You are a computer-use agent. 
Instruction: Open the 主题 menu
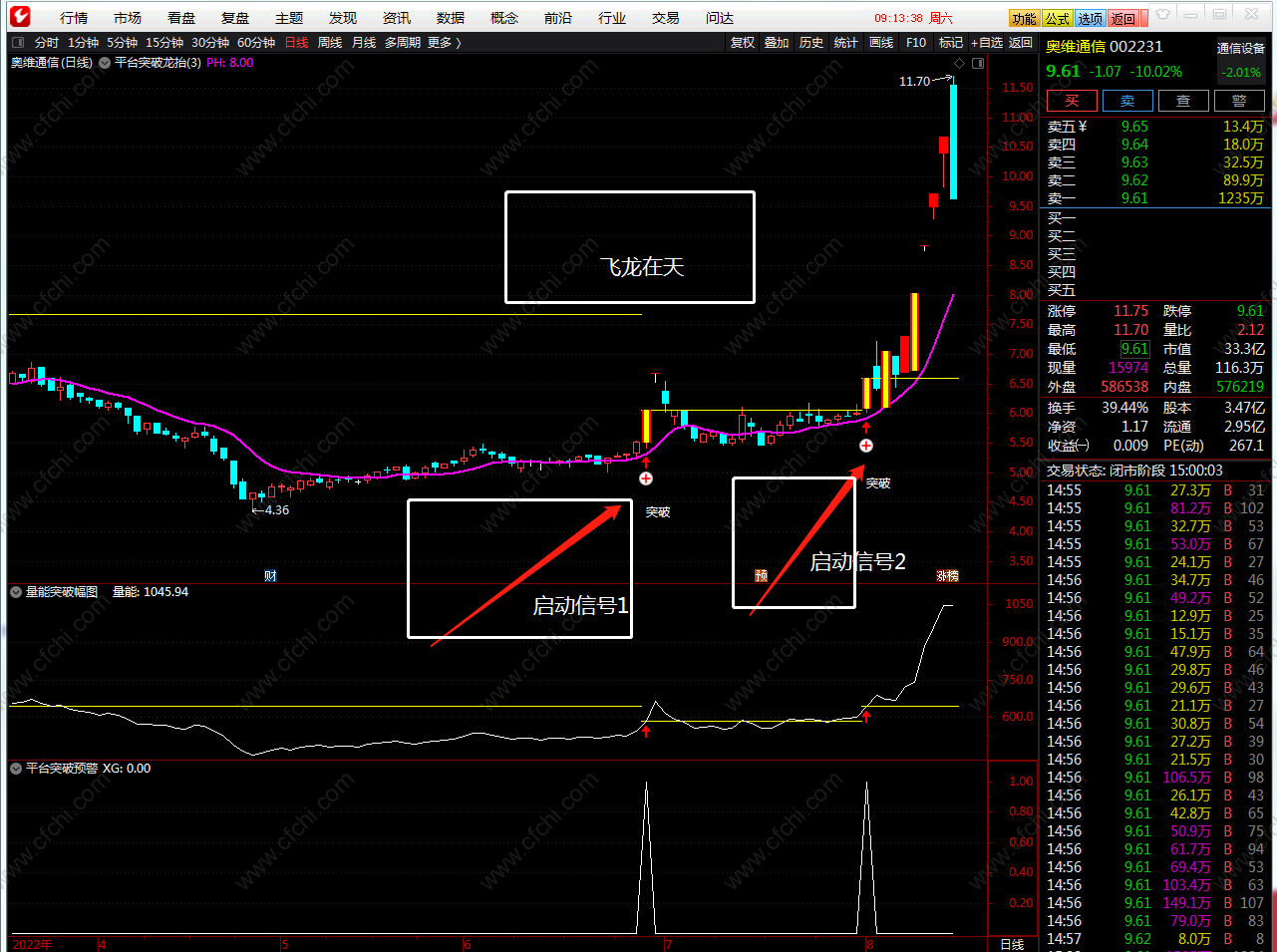click(289, 18)
